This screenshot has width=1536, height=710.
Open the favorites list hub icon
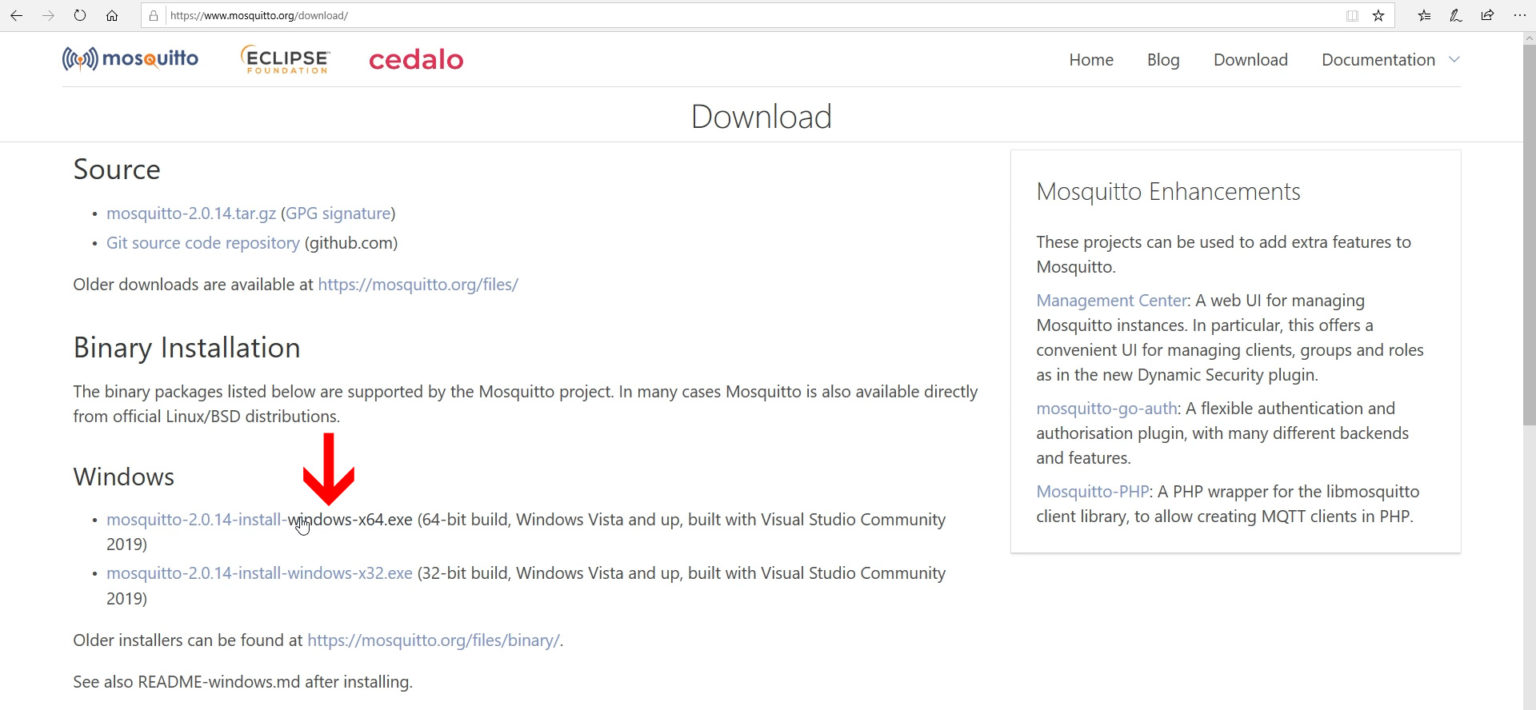(x=1424, y=16)
